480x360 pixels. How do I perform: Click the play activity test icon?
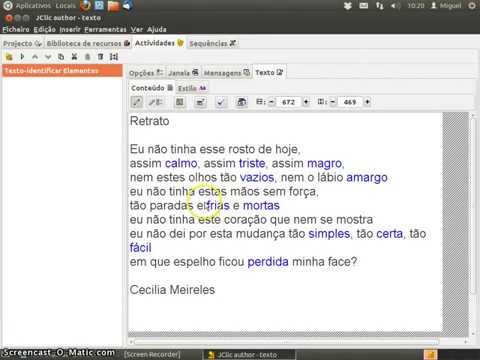click(22, 57)
